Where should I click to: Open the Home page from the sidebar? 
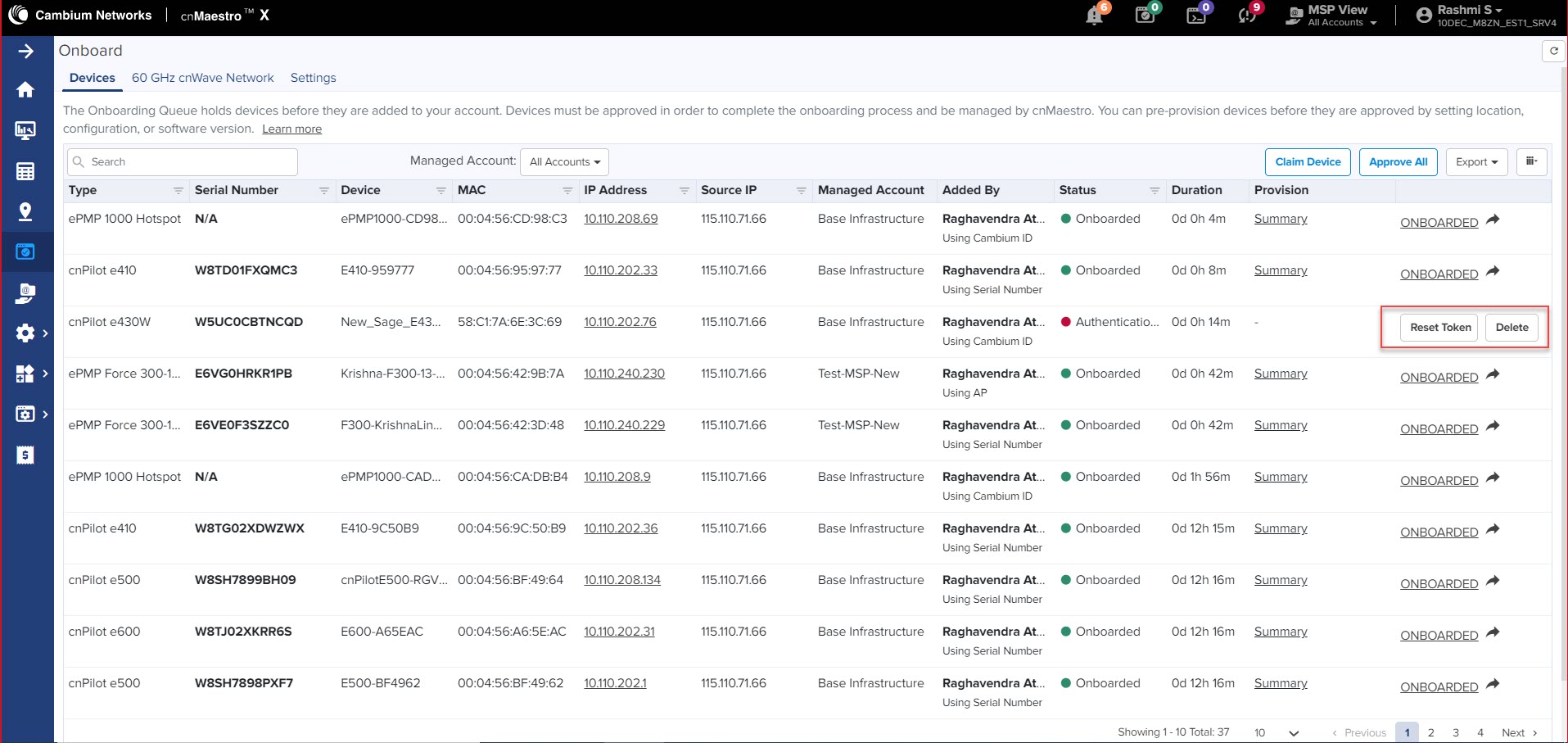[x=26, y=89]
